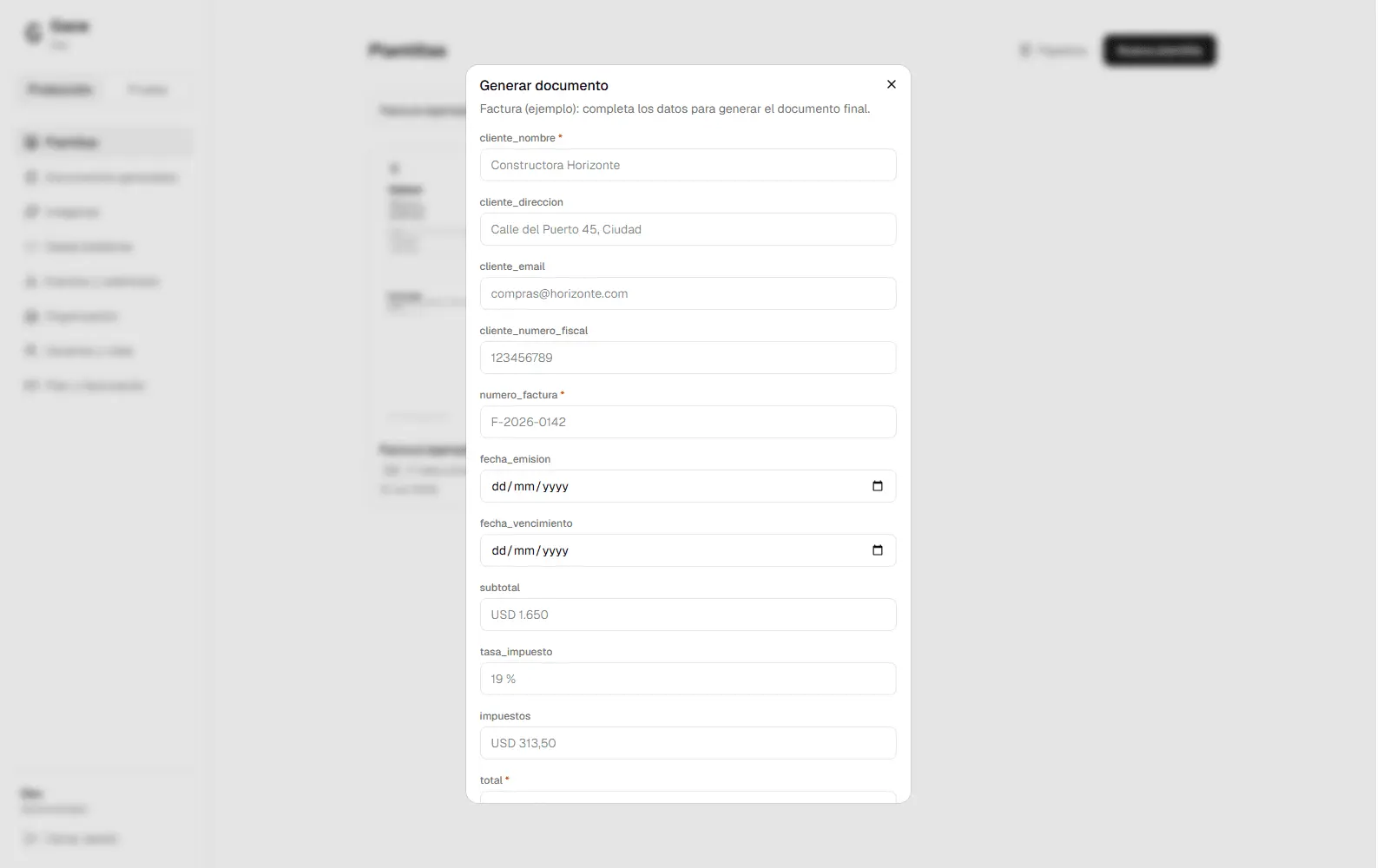The image size is (1389, 868).
Task: Click the "subtotal" label text
Action: tap(500, 588)
